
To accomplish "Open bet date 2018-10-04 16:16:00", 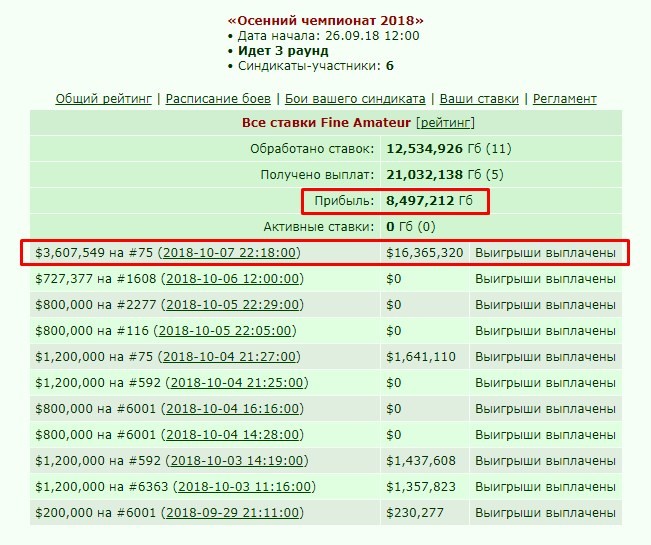I will pyautogui.click(x=232, y=409).
